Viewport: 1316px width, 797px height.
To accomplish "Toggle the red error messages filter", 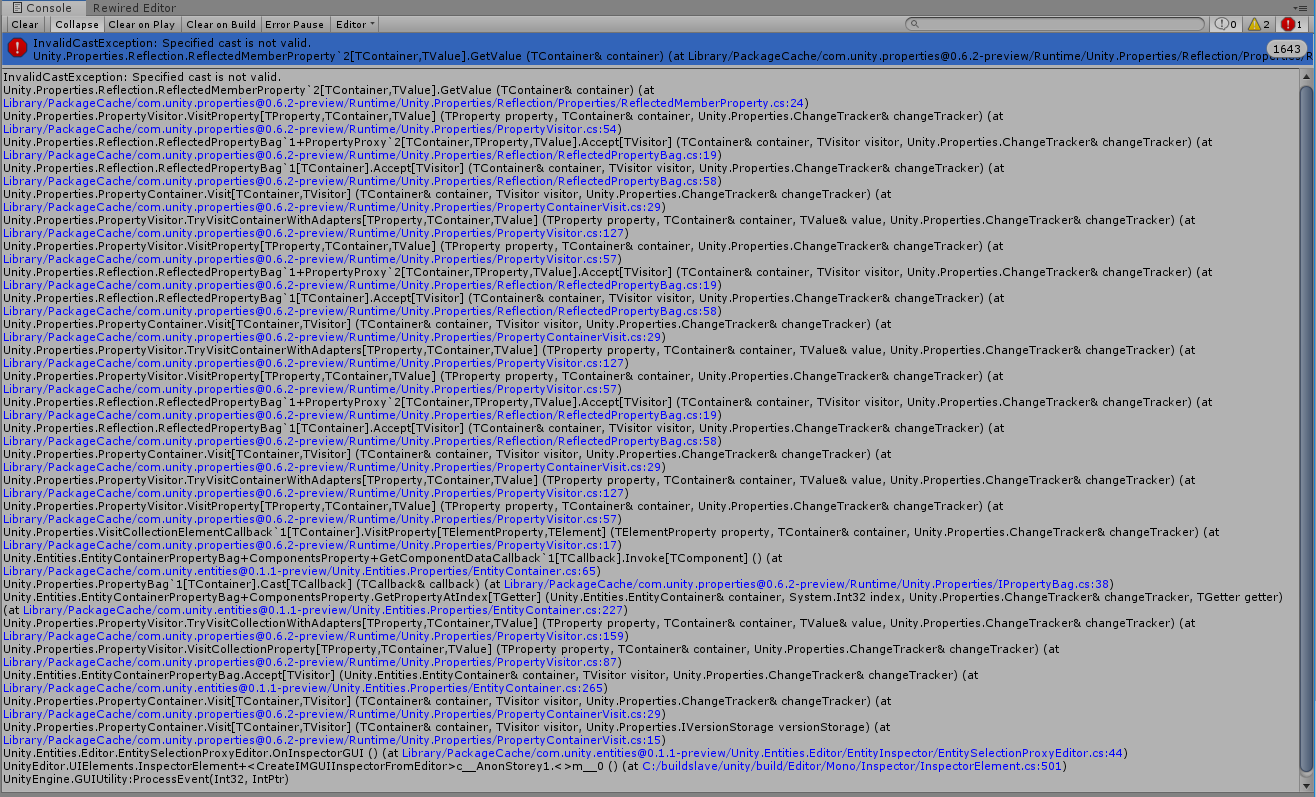I will tap(1289, 24).
